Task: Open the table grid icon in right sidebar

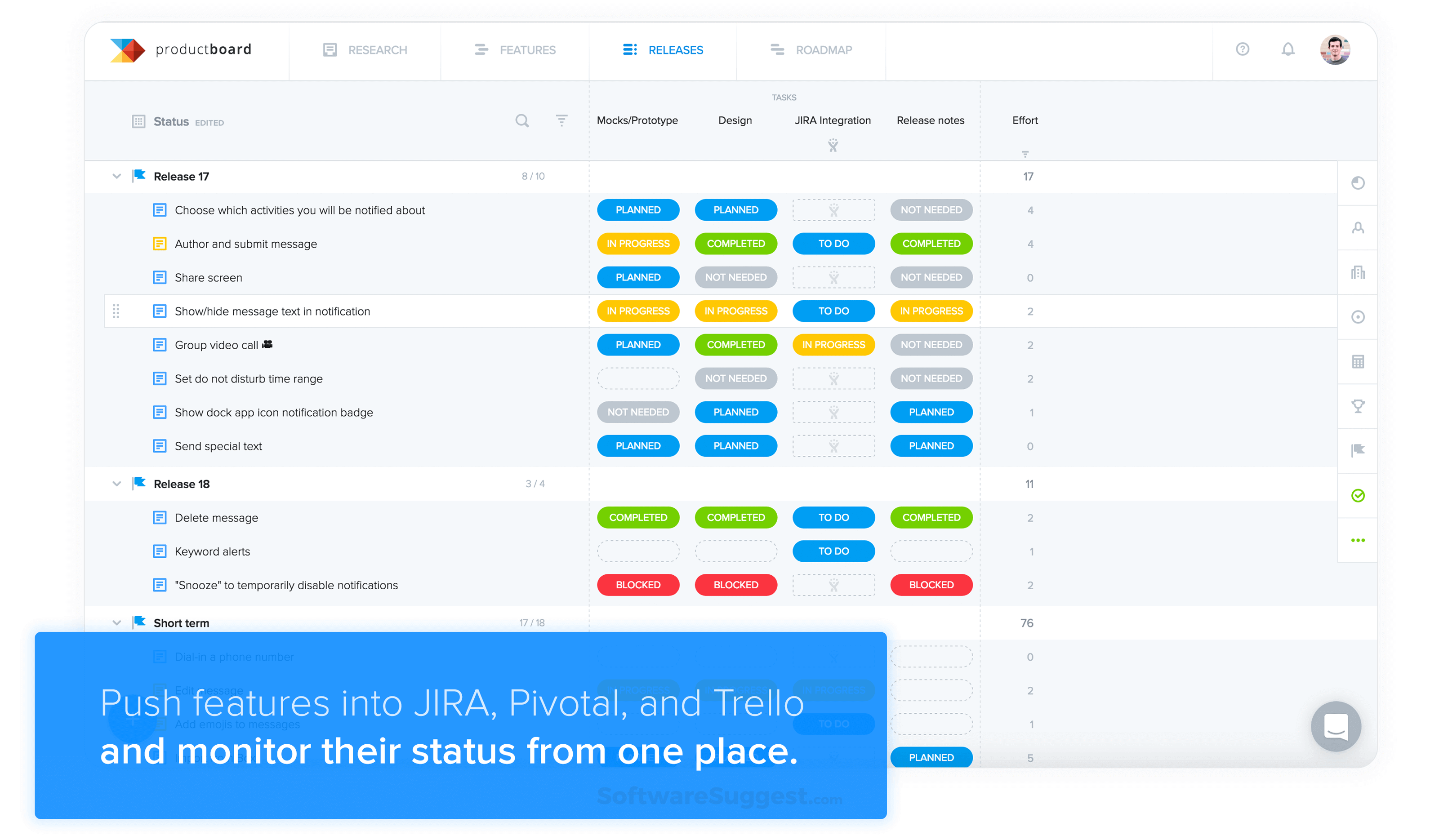Action: (1358, 361)
